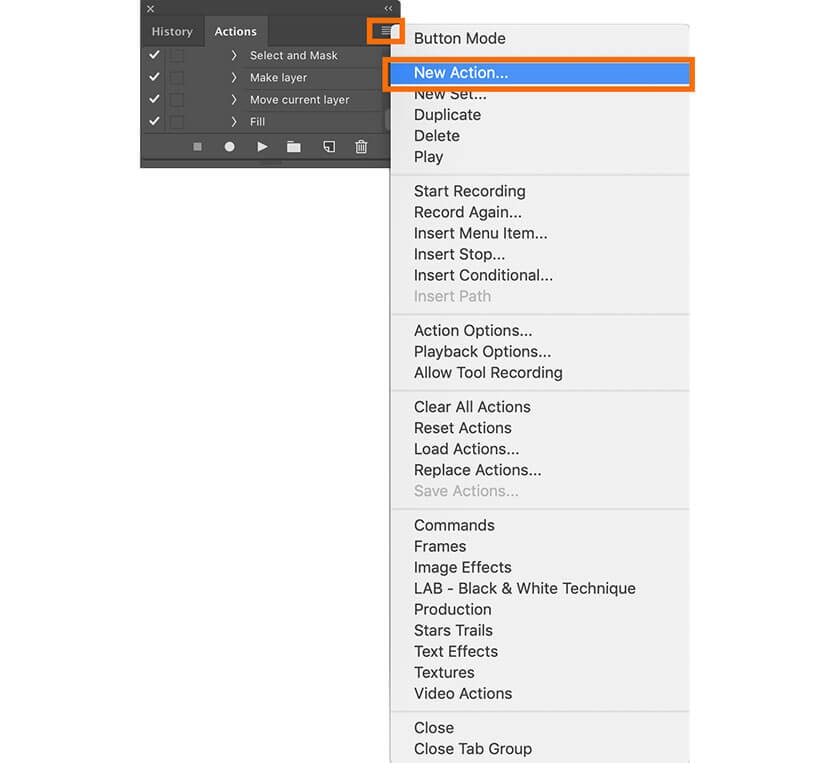Delete action using the trash icon
This screenshot has width=830, height=763.
point(361,147)
